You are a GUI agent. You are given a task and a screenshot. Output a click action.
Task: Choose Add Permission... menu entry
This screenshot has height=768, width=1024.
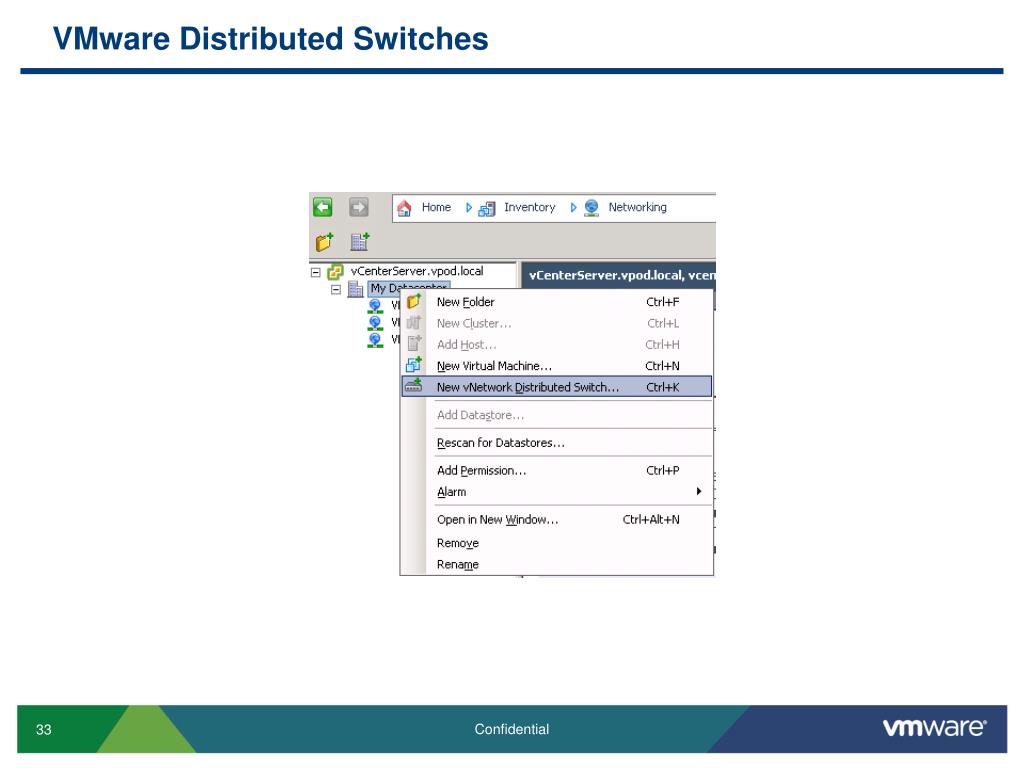pyautogui.click(x=557, y=470)
